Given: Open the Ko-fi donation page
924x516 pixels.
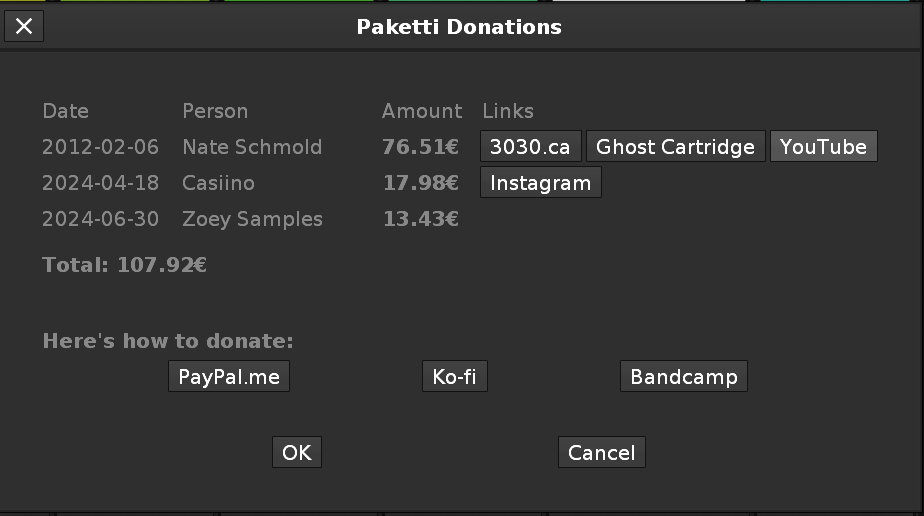Looking at the screenshot, I should (x=454, y=377).
